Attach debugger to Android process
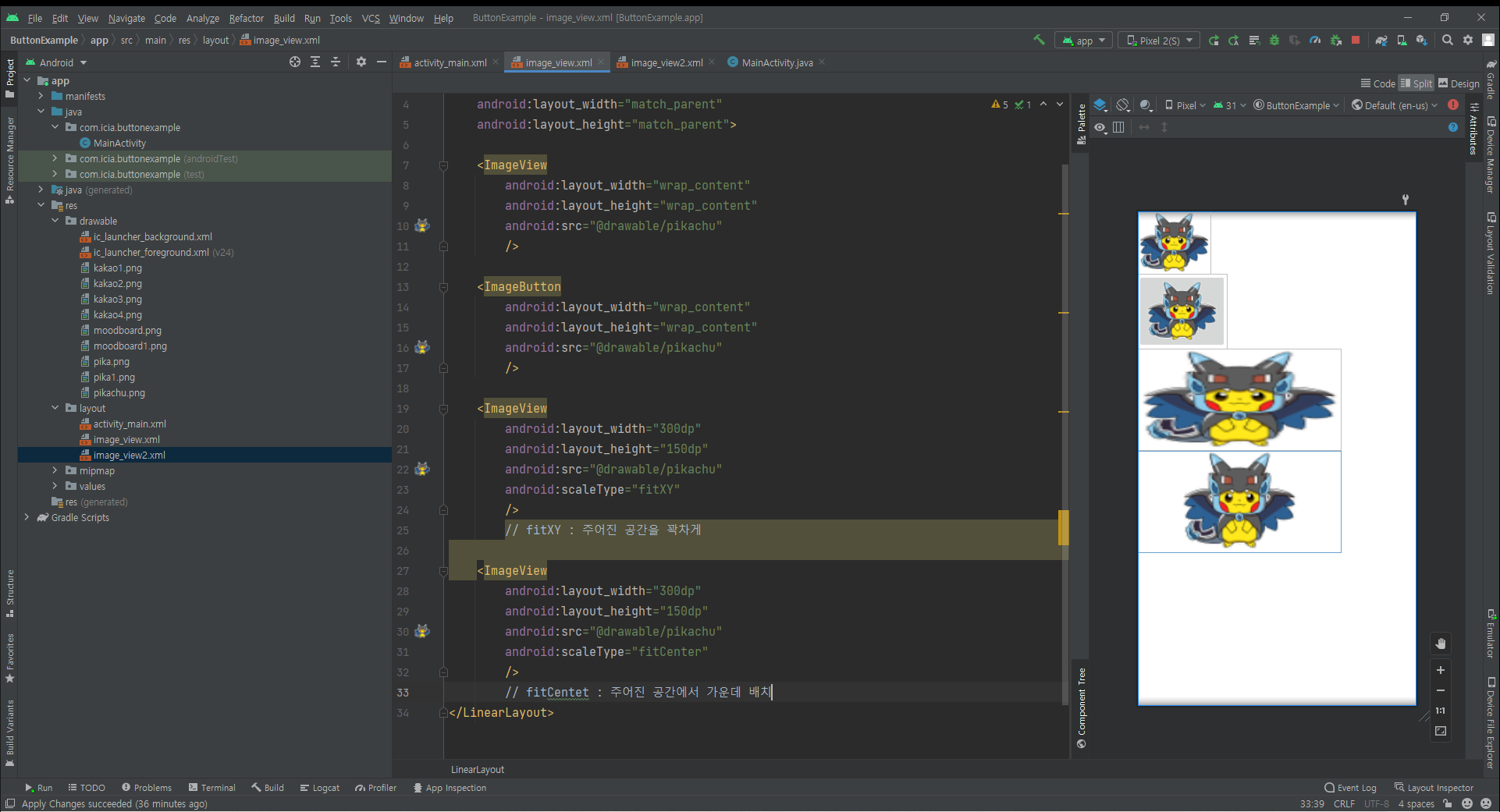 pyautogui.click(x=1335, y=40)
